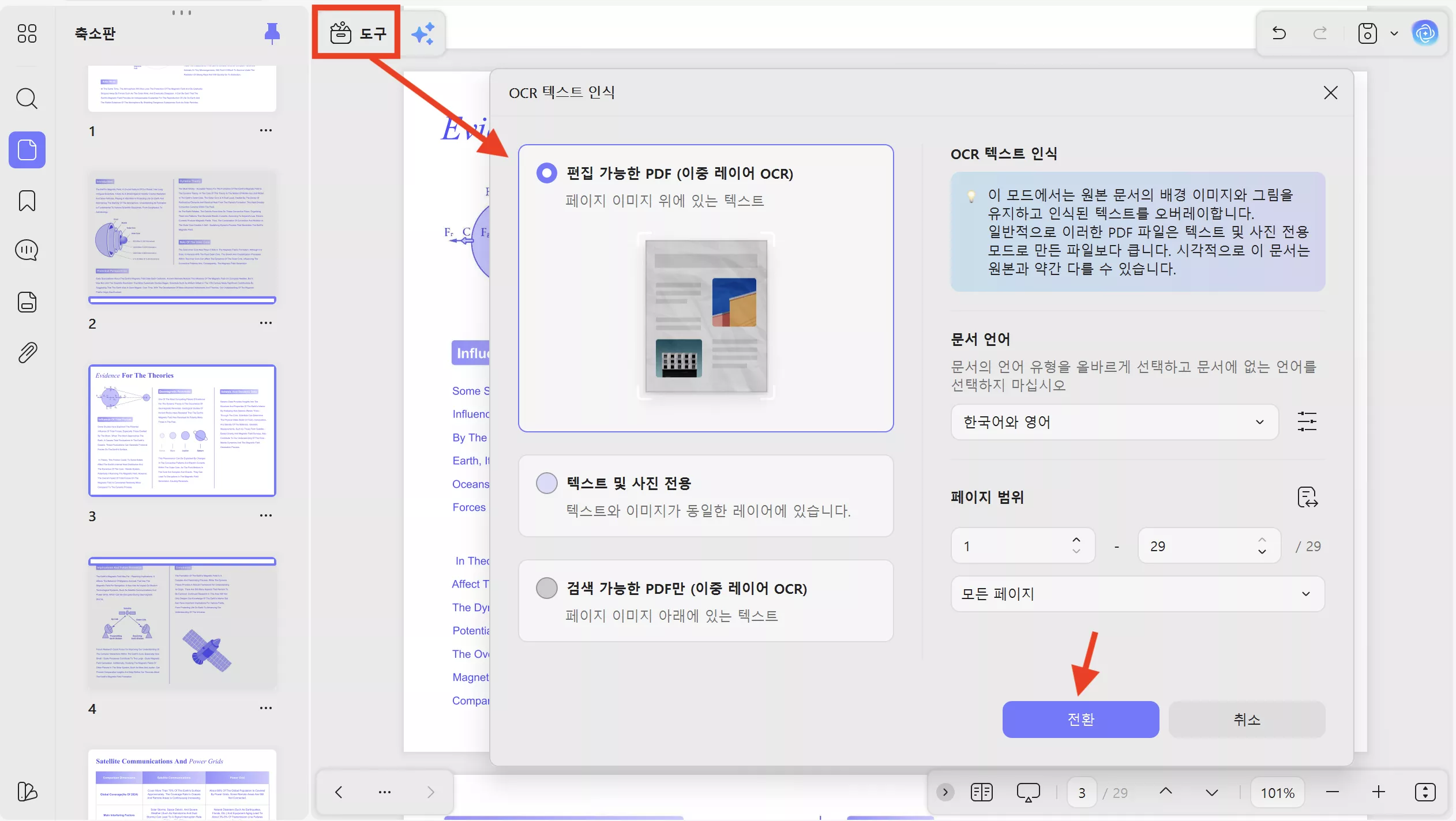
Task: Click the undo icon
Action: (x=1278, y=33)
